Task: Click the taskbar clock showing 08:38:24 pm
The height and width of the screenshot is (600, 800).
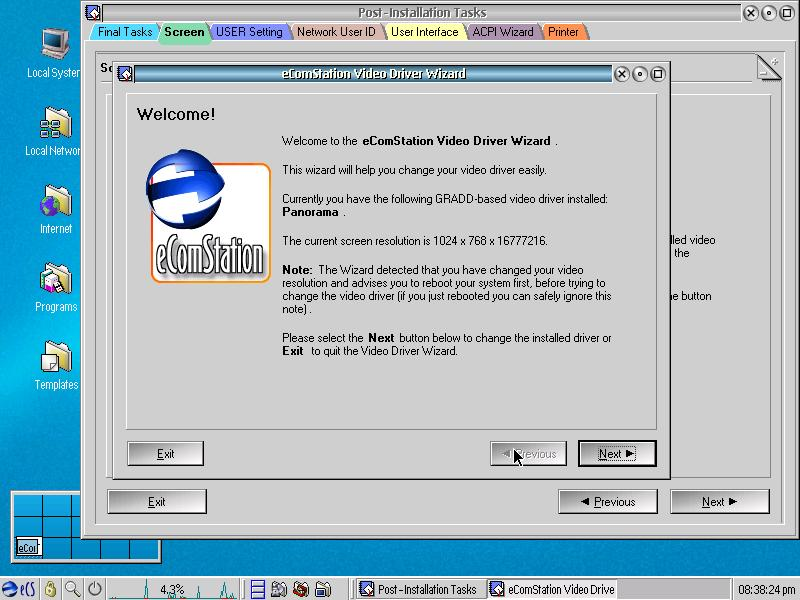Action: click(x=766, y=589)
